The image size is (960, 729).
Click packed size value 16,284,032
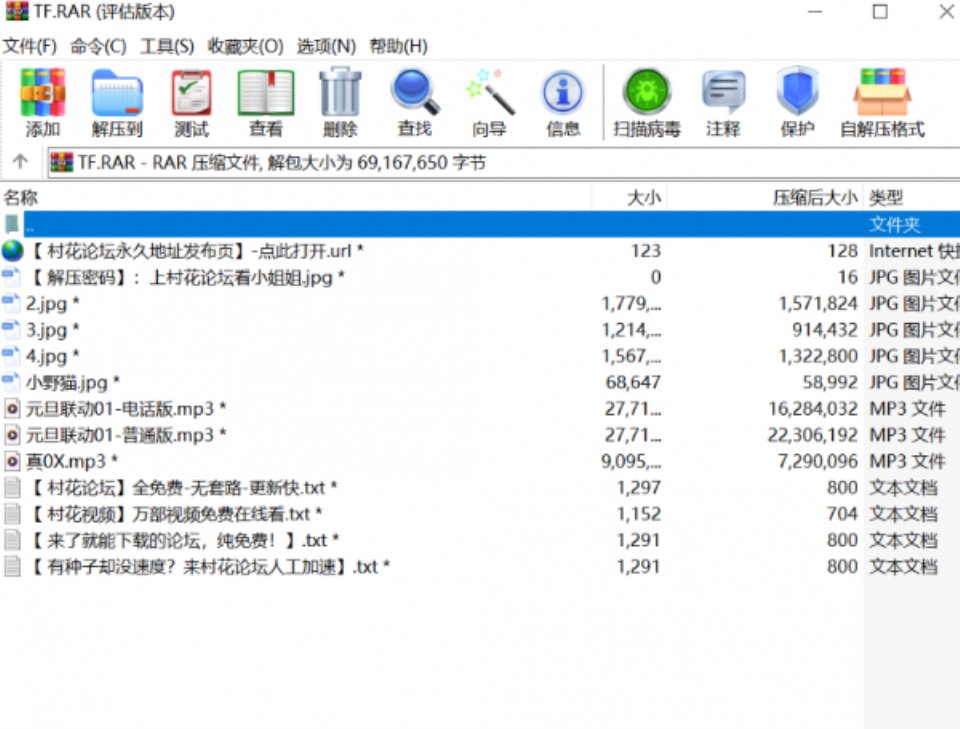[x=812, y=408]
